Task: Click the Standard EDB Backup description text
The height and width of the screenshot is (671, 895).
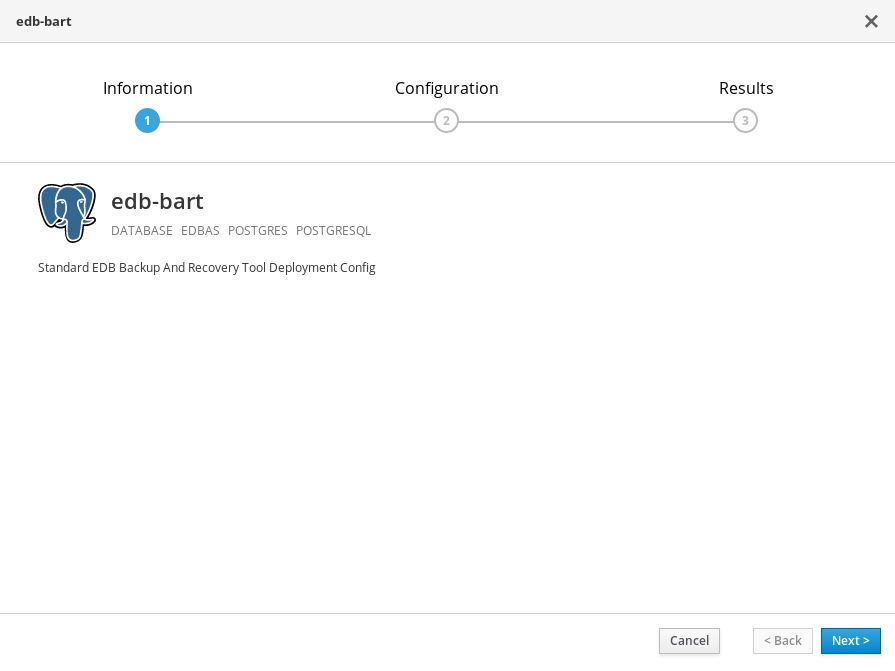Action: [207, 268]
